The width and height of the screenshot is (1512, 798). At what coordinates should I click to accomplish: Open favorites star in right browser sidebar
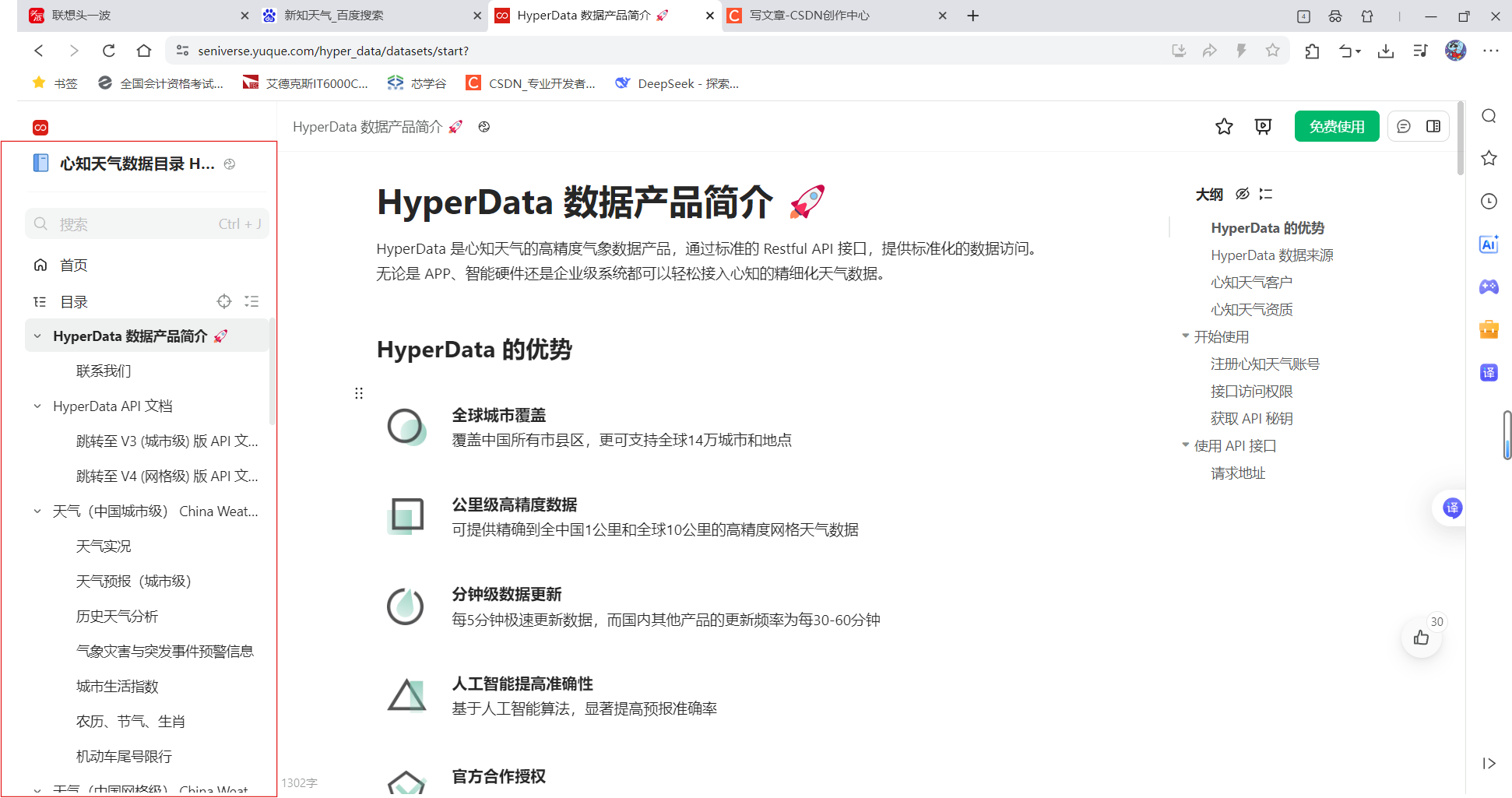1489,158
